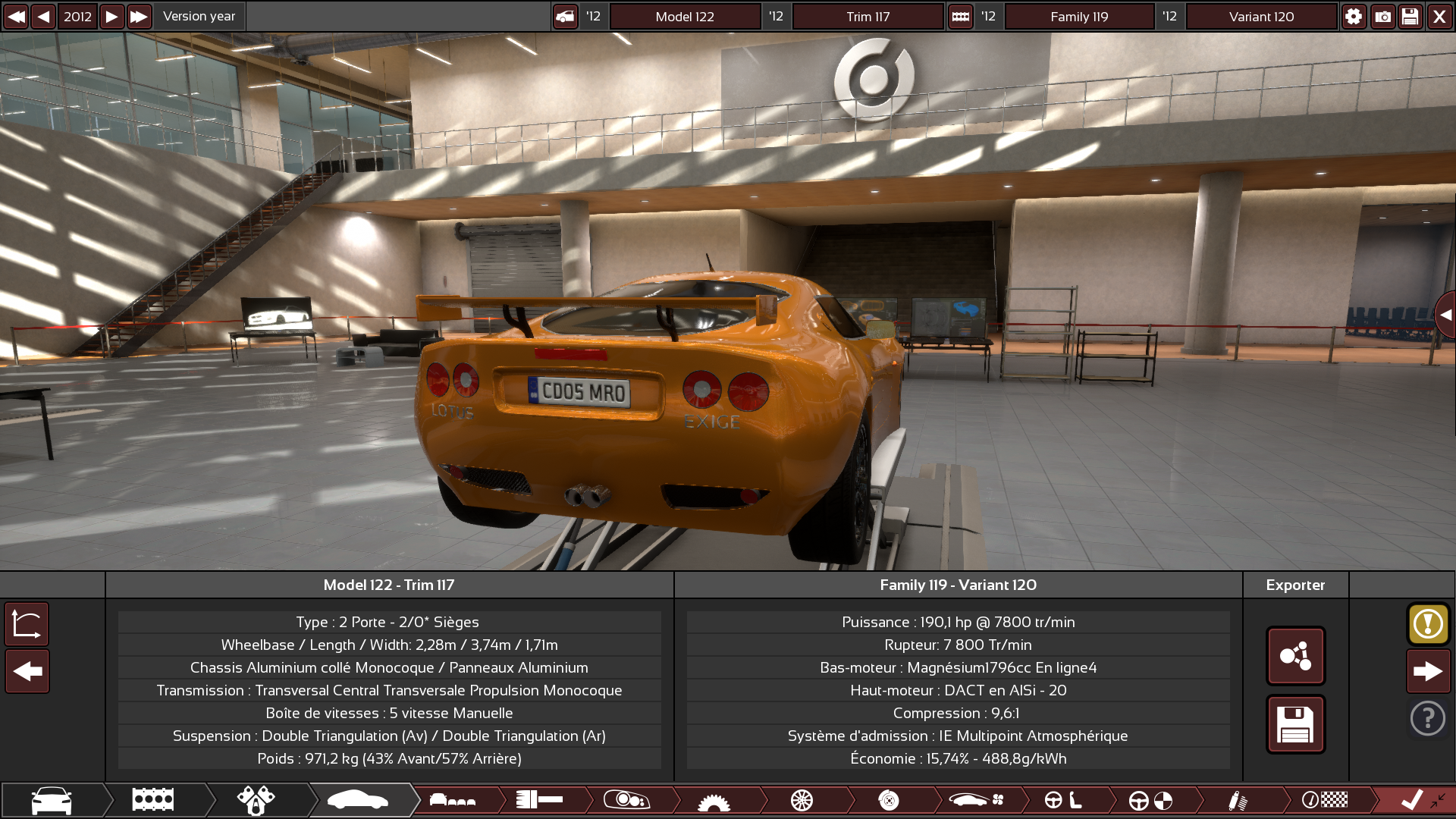Edit the Trim 117 name field
The image size is (1456, 819).
(868, 16)
